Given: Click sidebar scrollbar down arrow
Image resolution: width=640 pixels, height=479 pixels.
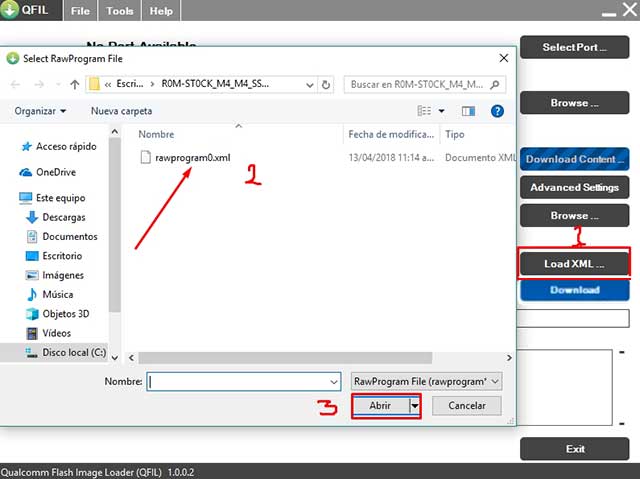Looking at the screenshot, I should point(115,358).
